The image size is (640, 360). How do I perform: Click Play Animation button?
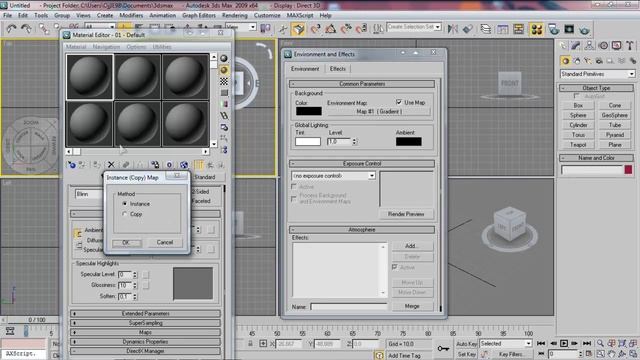(564, 344)
